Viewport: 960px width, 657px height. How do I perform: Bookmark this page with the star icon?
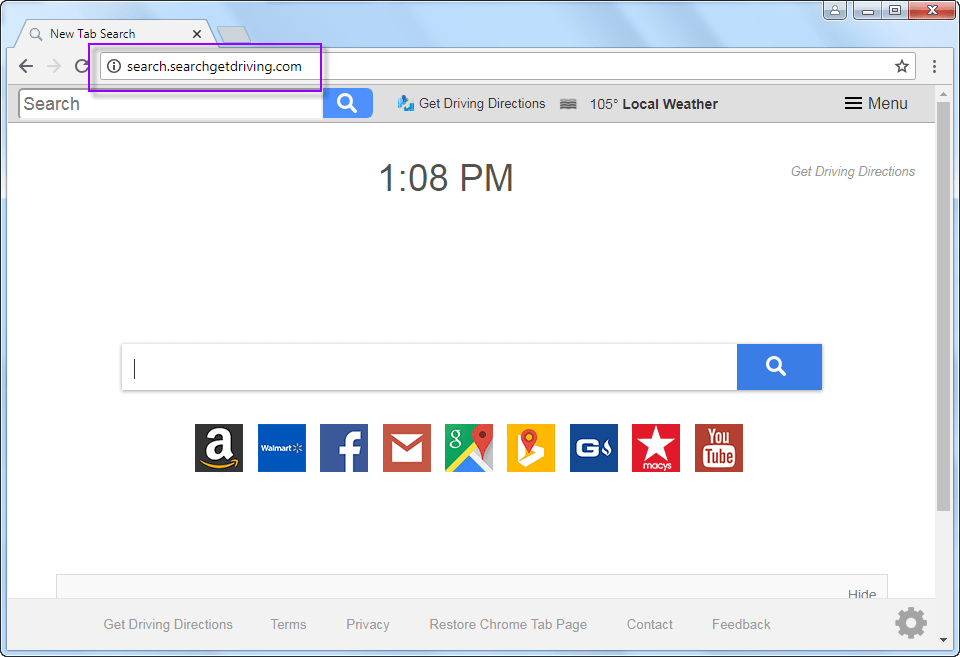point(901,66)
